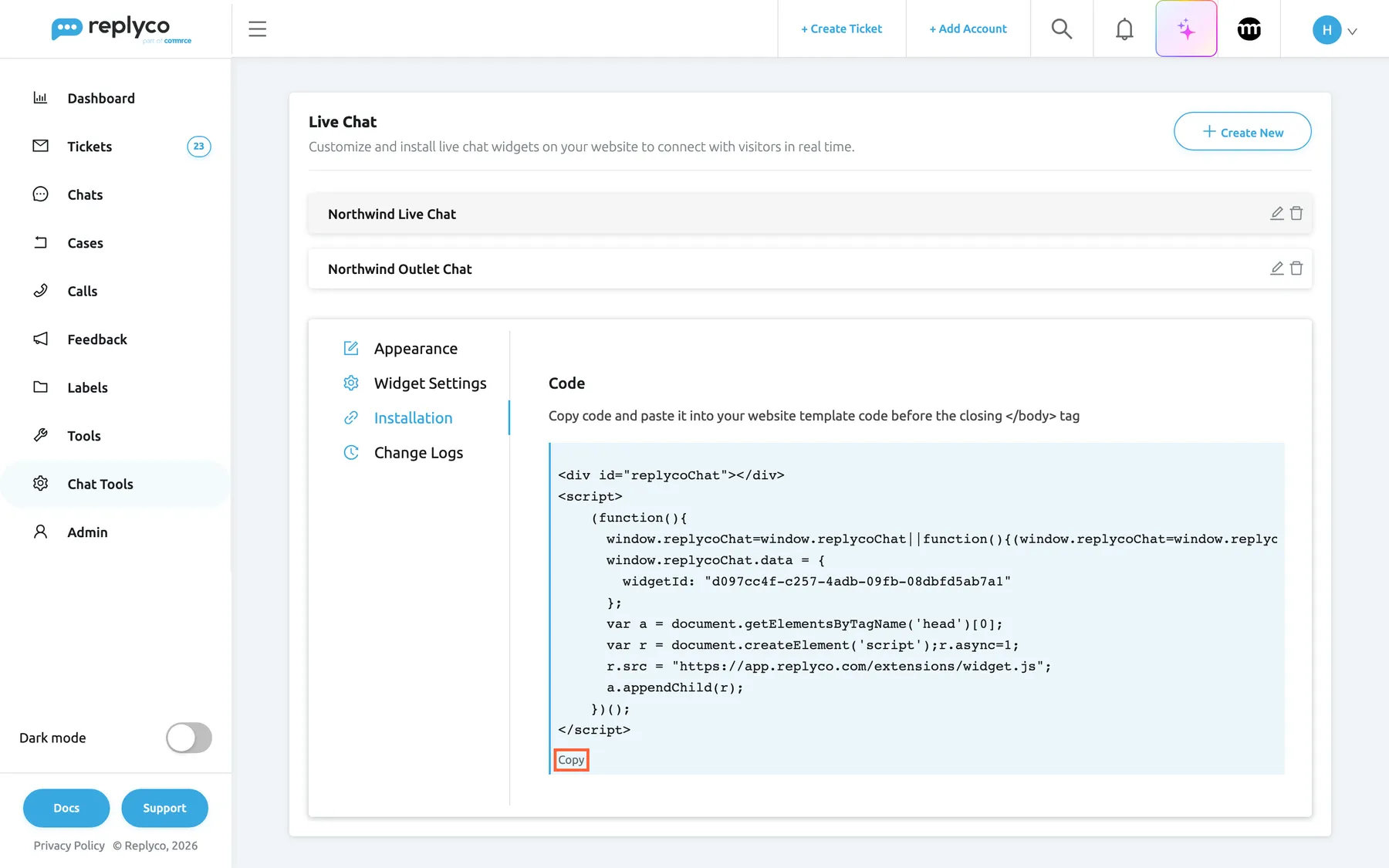Click the widgetId line in the code
1389x868 pixels.
816,582
